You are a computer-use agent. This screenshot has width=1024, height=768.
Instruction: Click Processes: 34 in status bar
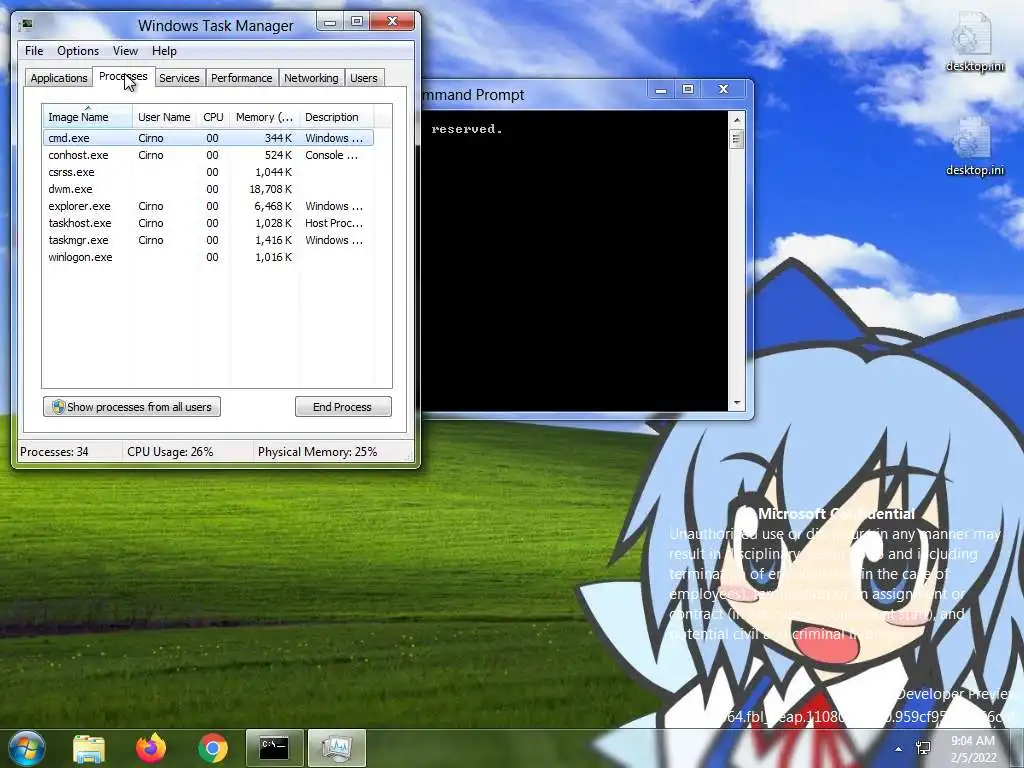[x=54, y=452]
